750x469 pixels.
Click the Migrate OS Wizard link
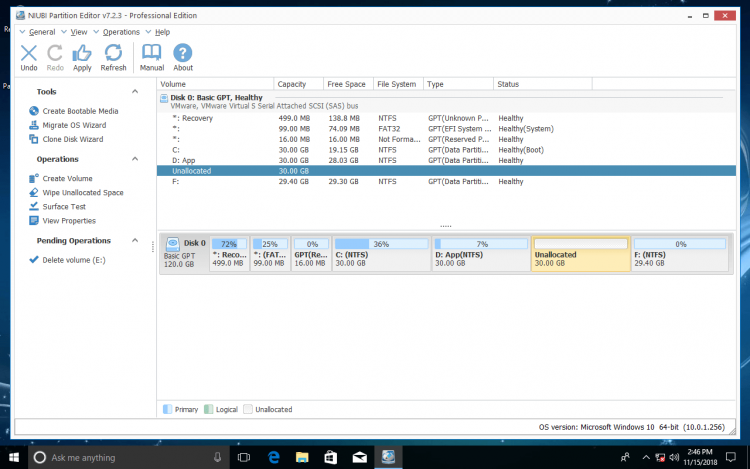[x=74, y=125]
